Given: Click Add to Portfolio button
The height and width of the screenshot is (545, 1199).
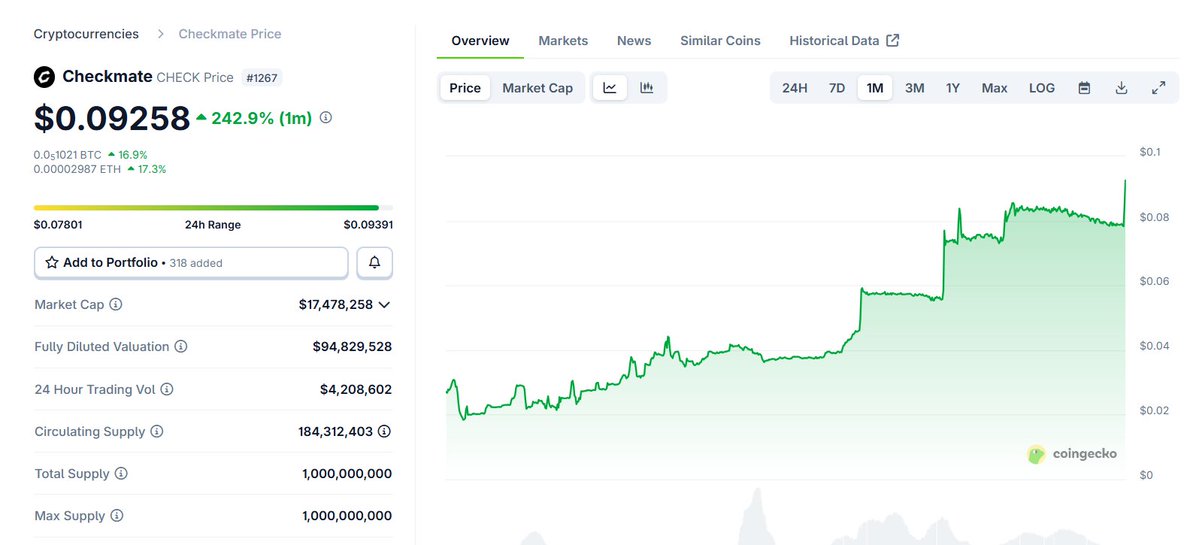Looking at the screenshot, I should (x=191, y=262).
